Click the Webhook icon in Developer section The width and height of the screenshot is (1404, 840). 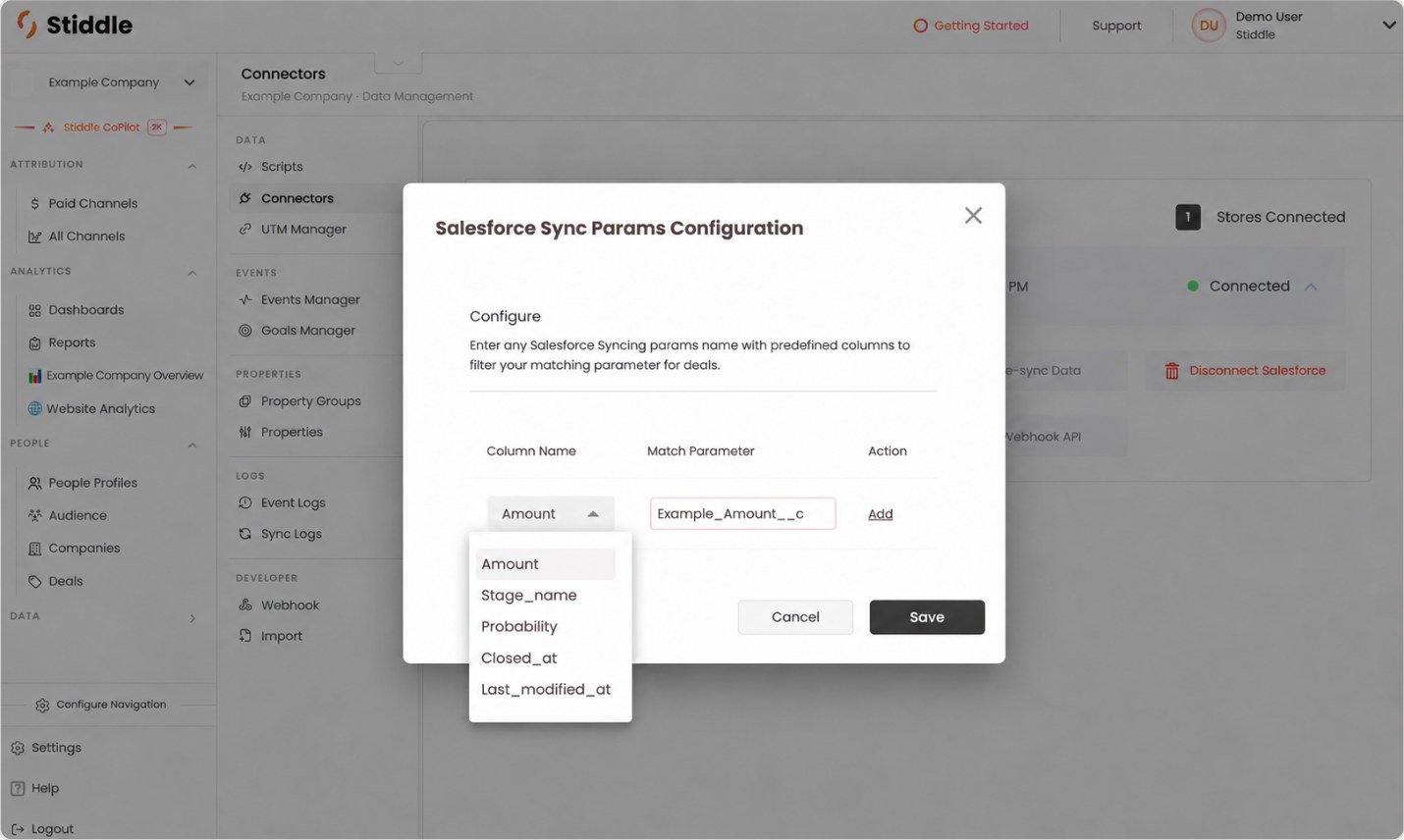(x=245, y=605)
